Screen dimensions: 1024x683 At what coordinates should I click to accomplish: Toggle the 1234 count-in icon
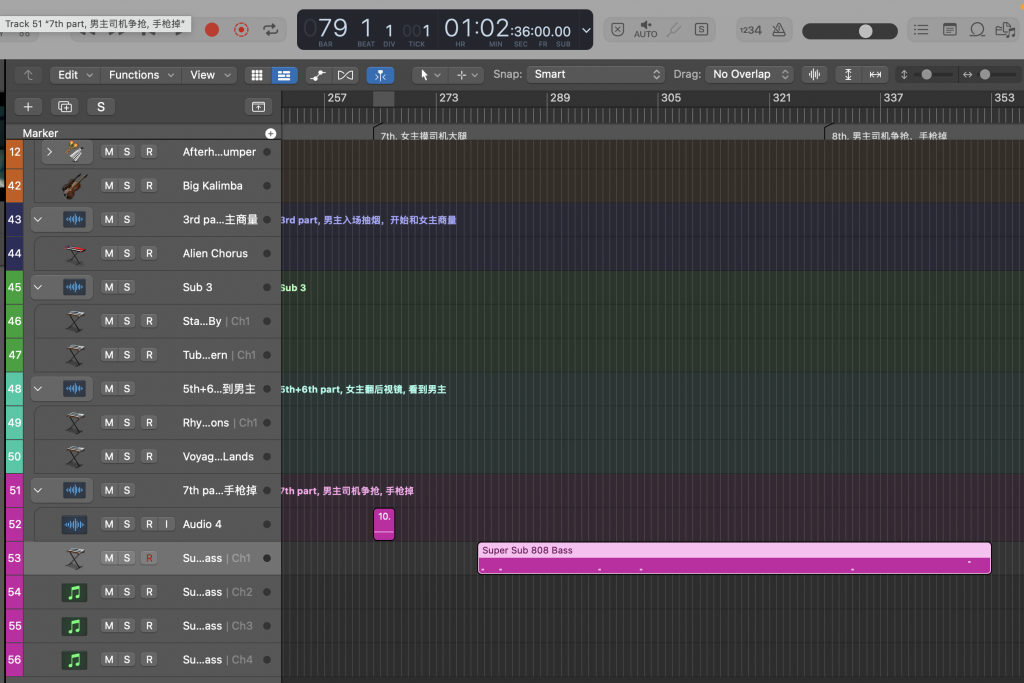[x=750, y=29]
